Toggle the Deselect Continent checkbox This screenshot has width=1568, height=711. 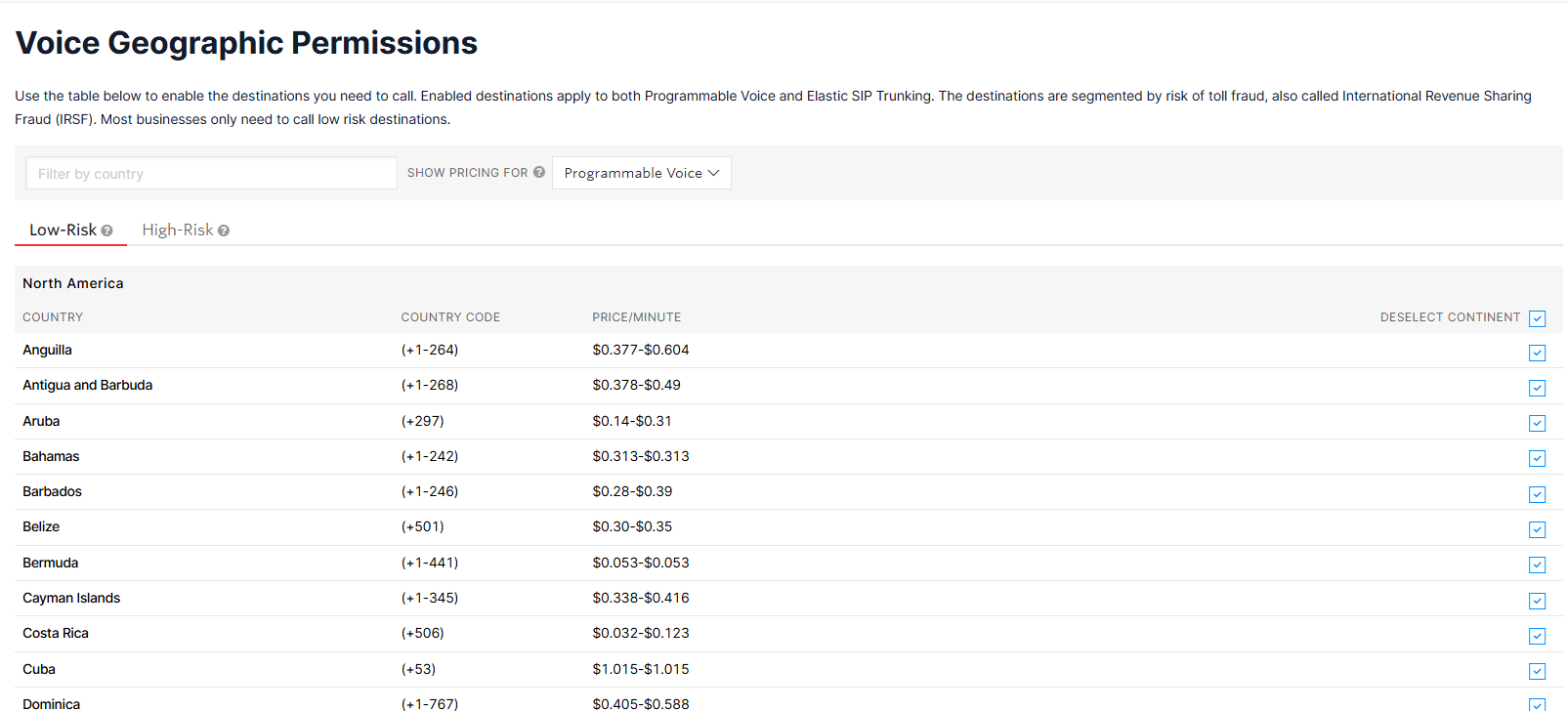[x=1537, y=318]
